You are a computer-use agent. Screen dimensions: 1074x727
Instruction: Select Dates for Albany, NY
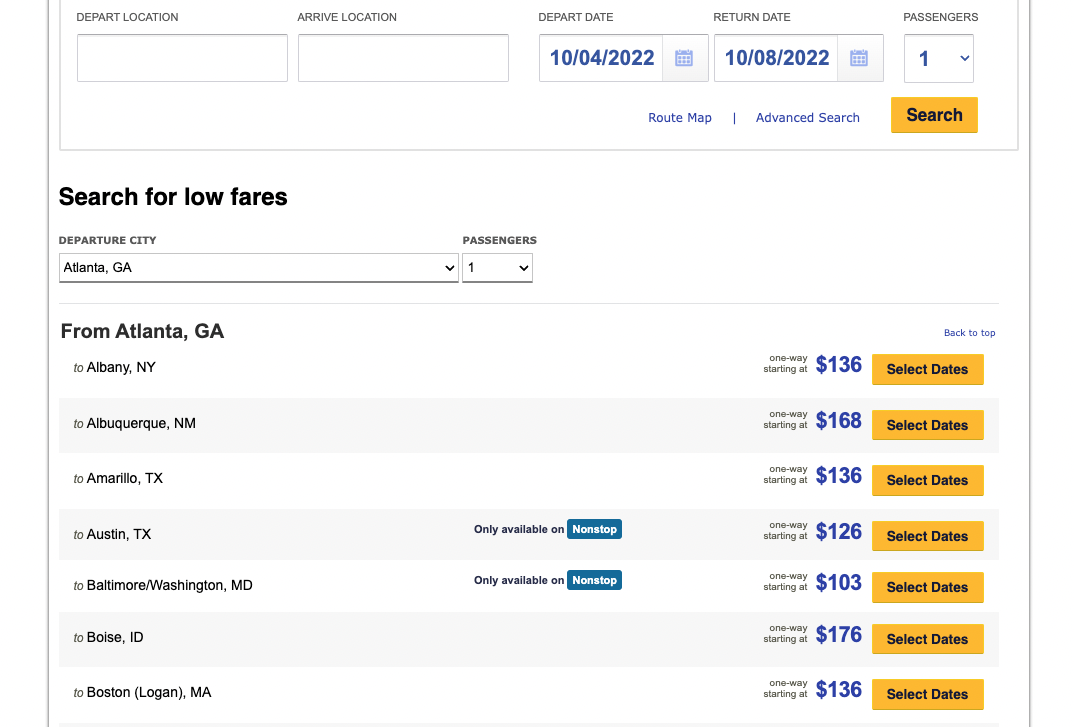(927, 369)
